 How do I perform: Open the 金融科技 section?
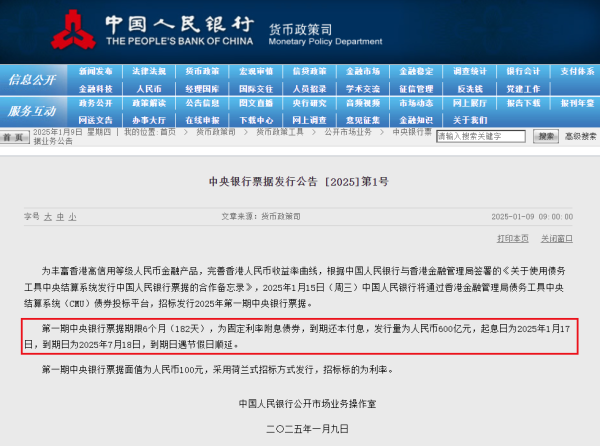coord(96,89)
